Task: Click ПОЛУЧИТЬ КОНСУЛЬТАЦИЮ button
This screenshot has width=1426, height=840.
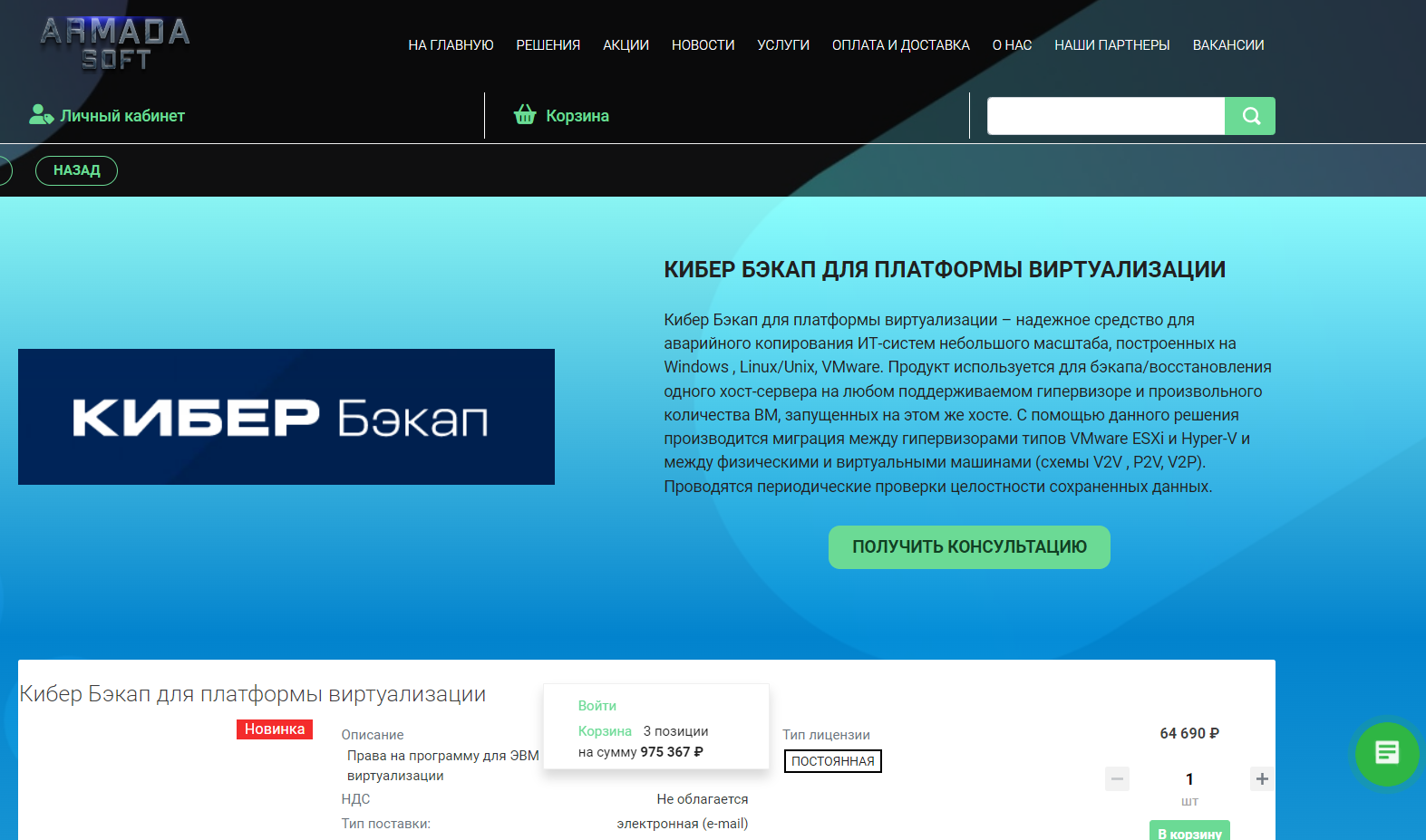Action: pyautogui.click(x=969, y=547)
